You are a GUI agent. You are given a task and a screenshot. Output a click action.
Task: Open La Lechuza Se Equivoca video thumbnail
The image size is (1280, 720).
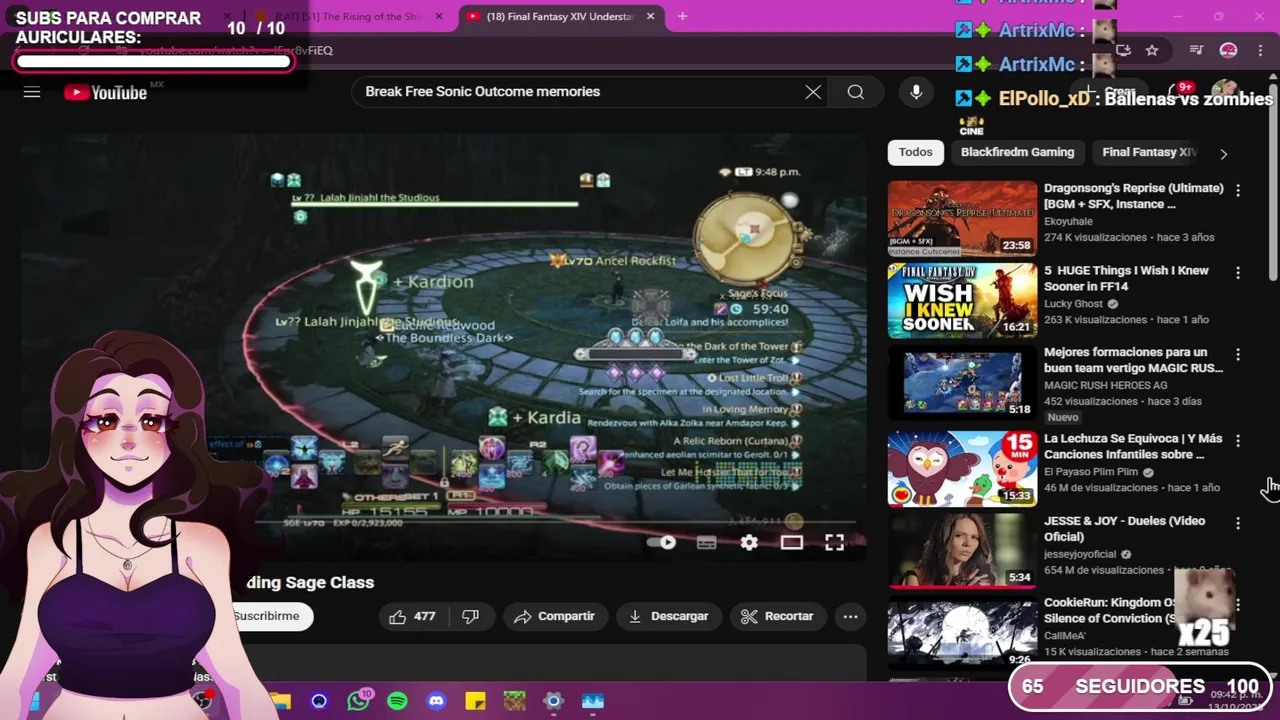pyautogui.click(x=962, y=468)
